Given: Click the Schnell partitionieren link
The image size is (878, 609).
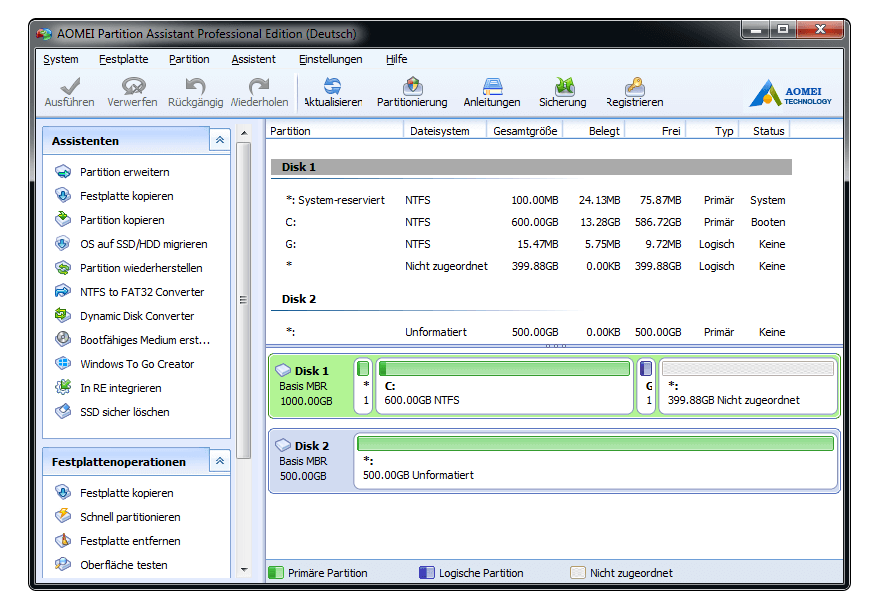Looking at the screenshot, I should 130,517.
